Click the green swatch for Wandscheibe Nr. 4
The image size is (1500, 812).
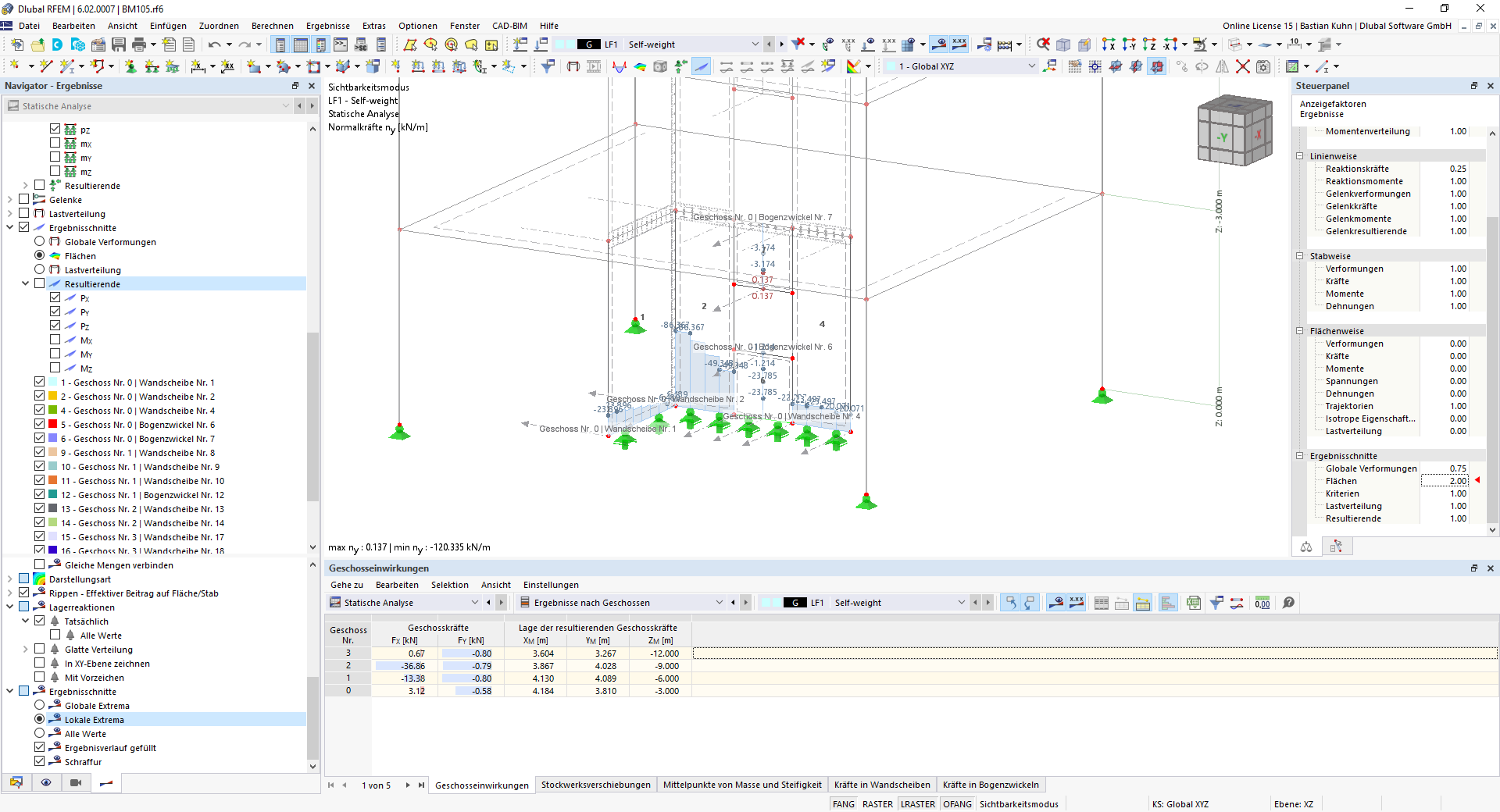tap(53, 410)
